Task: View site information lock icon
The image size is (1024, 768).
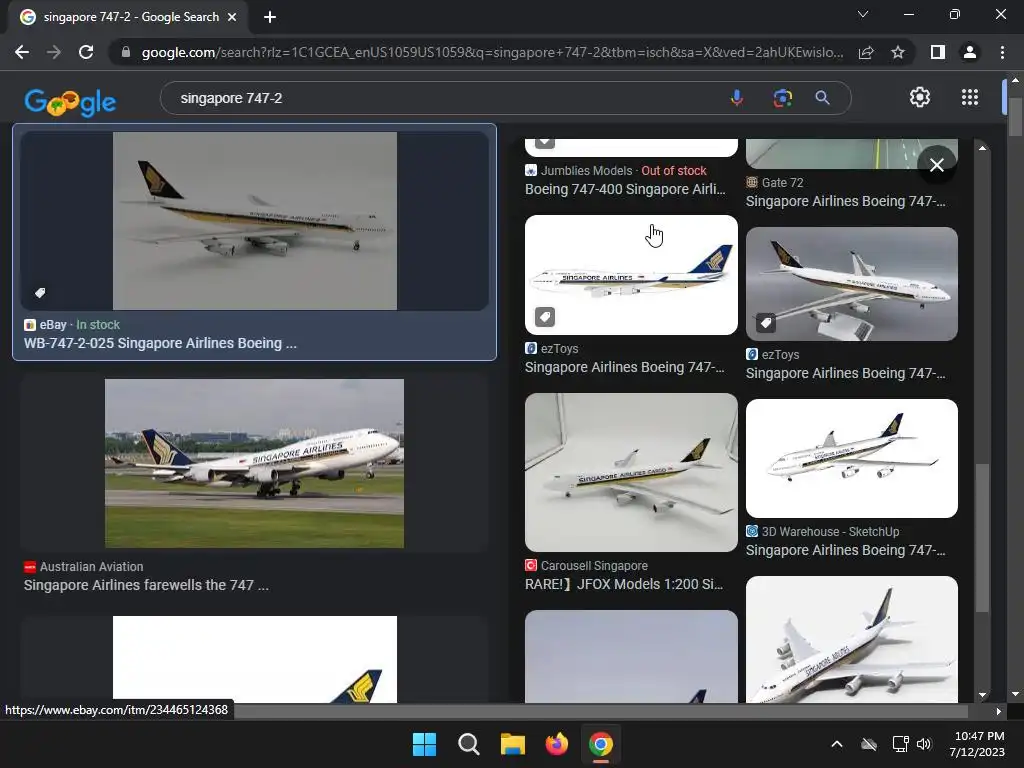Action: tap(125, 52)
